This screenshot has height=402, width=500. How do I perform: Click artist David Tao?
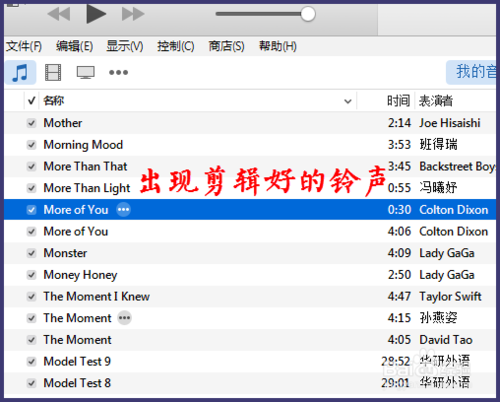446,340
